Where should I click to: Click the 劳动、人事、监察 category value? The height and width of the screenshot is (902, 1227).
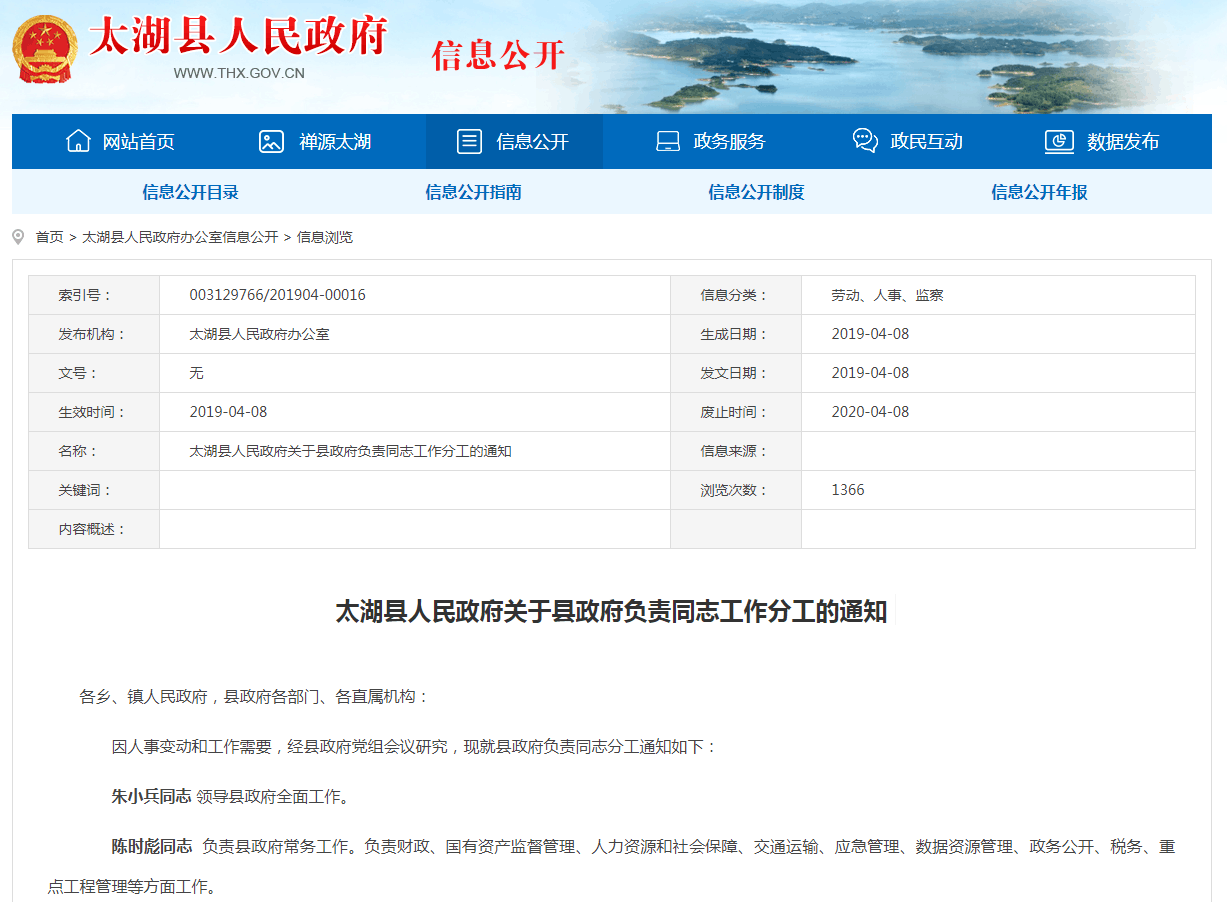pyautogui.click(x=887, y=295)
